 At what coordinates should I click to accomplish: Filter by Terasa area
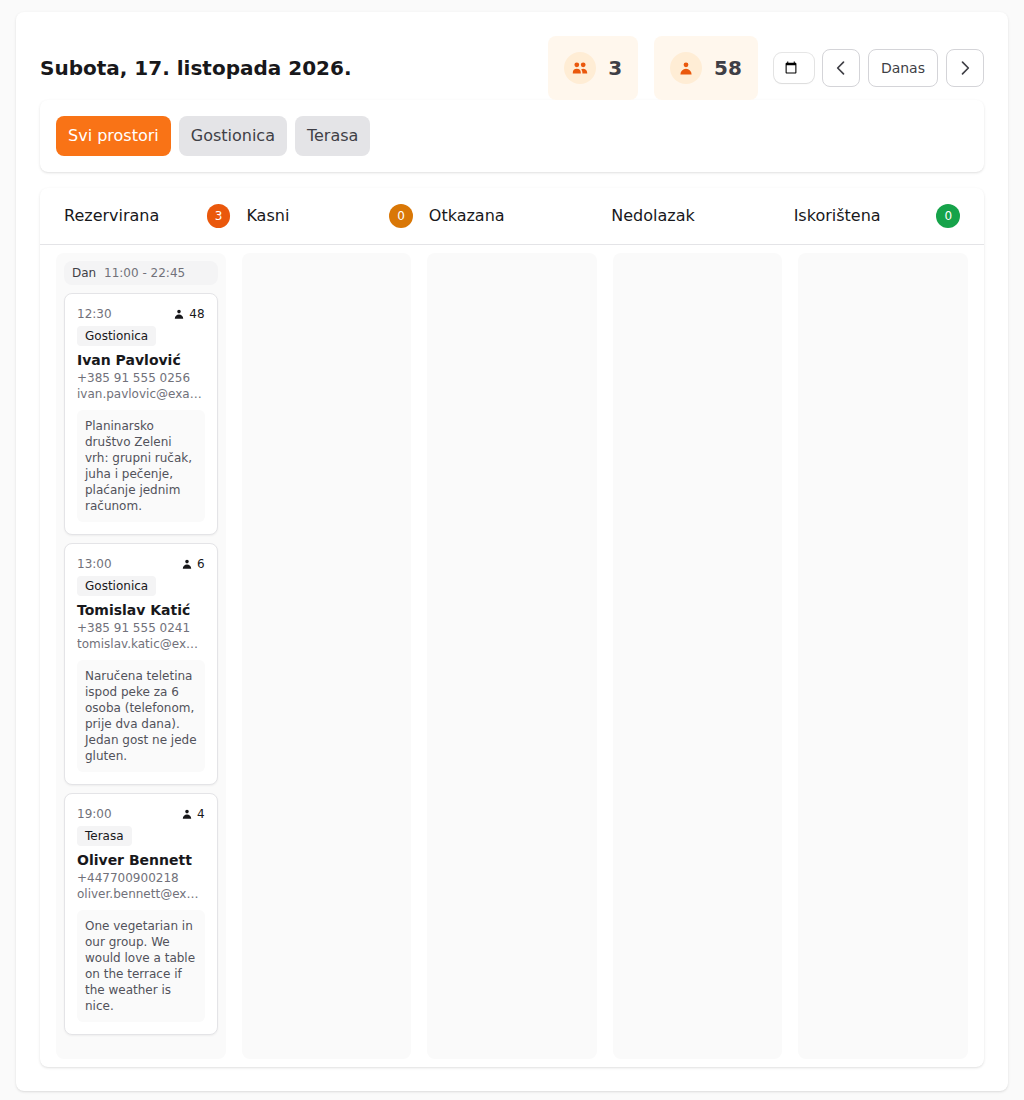pyautogui.click(x=332, y=135)
